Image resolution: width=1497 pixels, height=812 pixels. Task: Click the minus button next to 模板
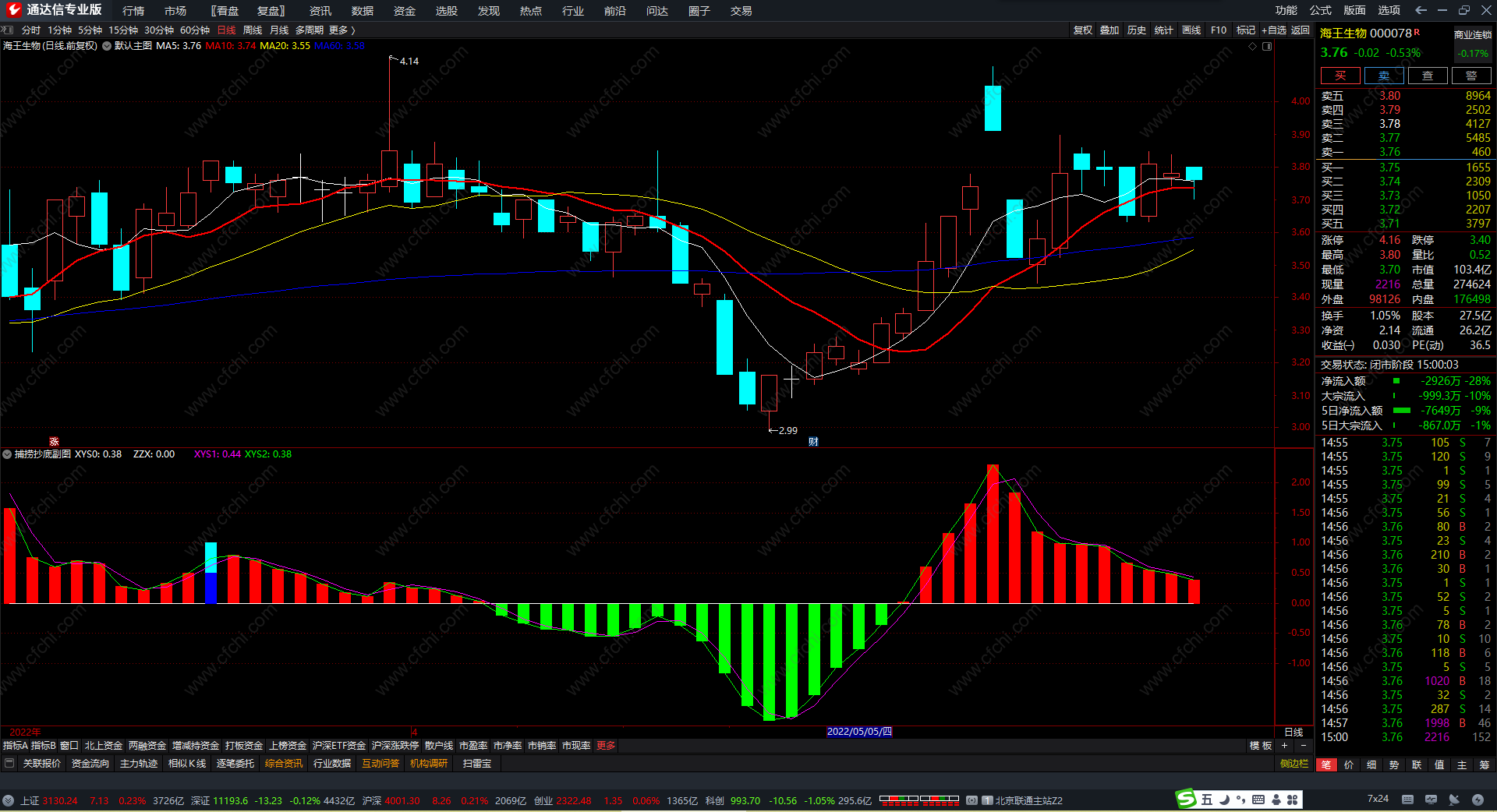[x=1303, y=746]
